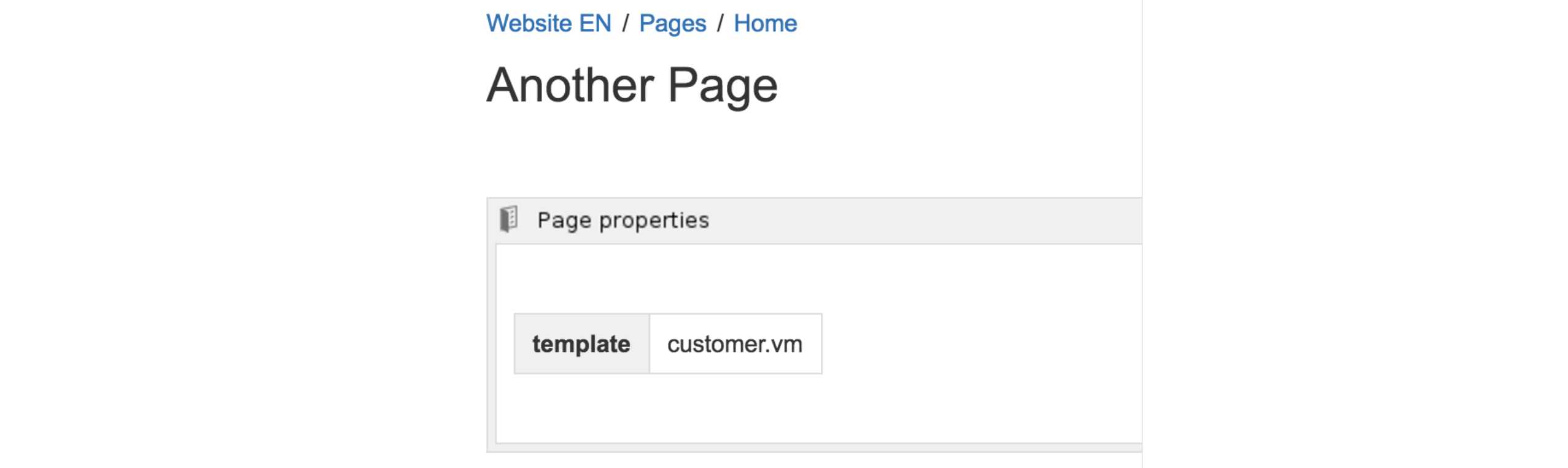Open the Website EN breadcrumb link
Image resolution: width=1568 pixels, height=468 pixels.
[548, 23]
